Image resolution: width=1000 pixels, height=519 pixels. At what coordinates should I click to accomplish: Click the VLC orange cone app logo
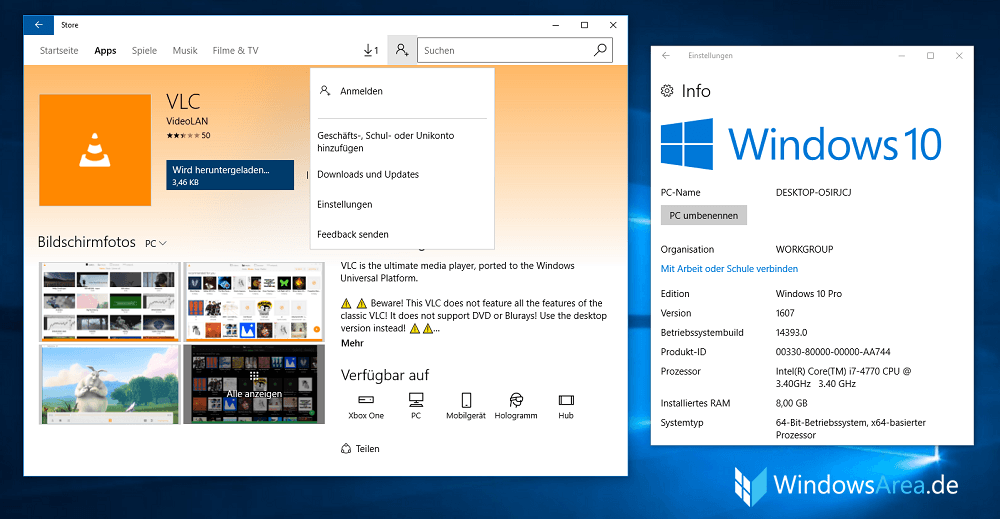pyautogui.click(x=96, y=148)
